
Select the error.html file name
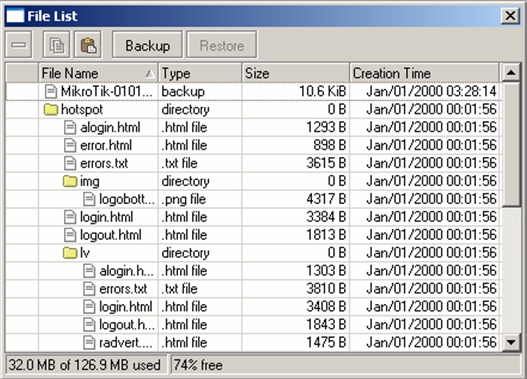pyautogui.click(x=106, y=145)
